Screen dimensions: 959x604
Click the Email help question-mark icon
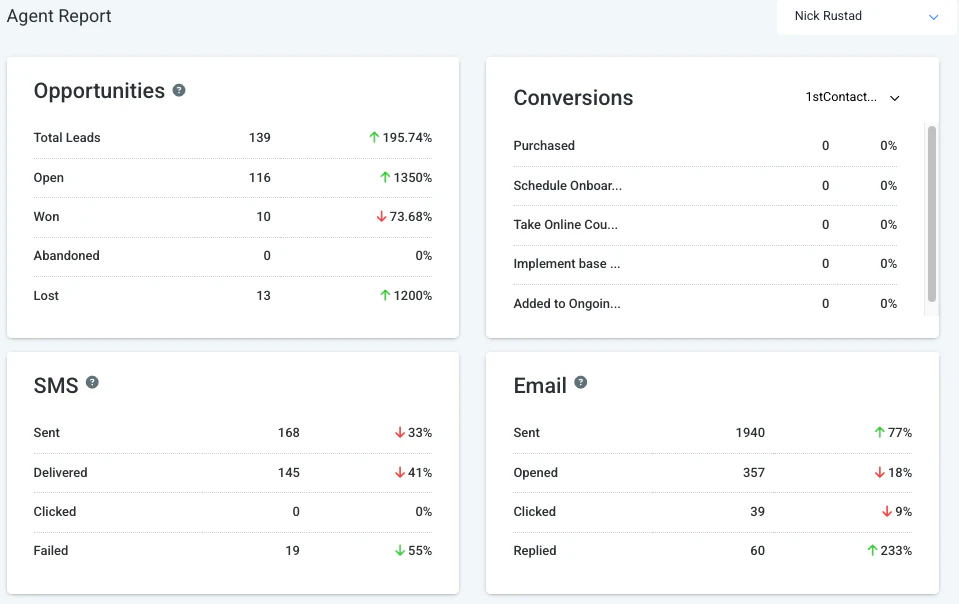click(580, 383)
